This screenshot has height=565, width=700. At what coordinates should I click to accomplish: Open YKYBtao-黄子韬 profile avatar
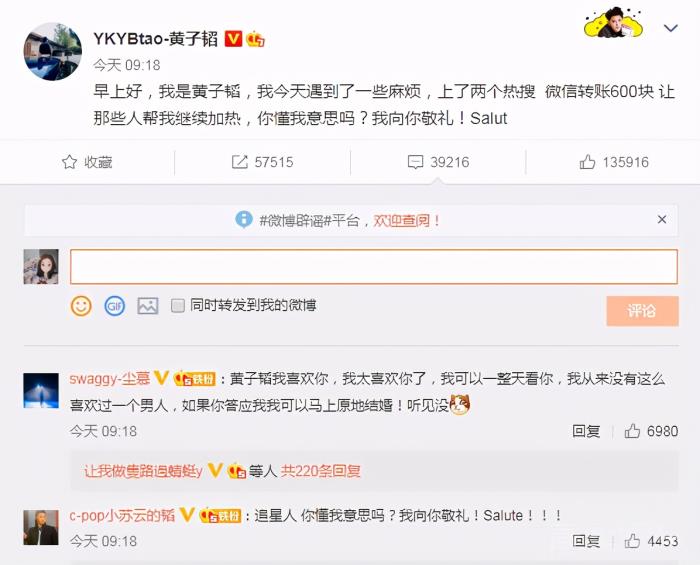52,51
